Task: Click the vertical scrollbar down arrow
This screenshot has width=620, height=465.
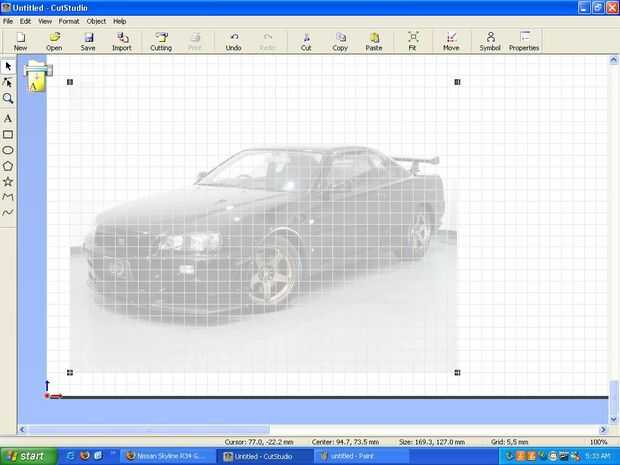Action: coord(613,419)
